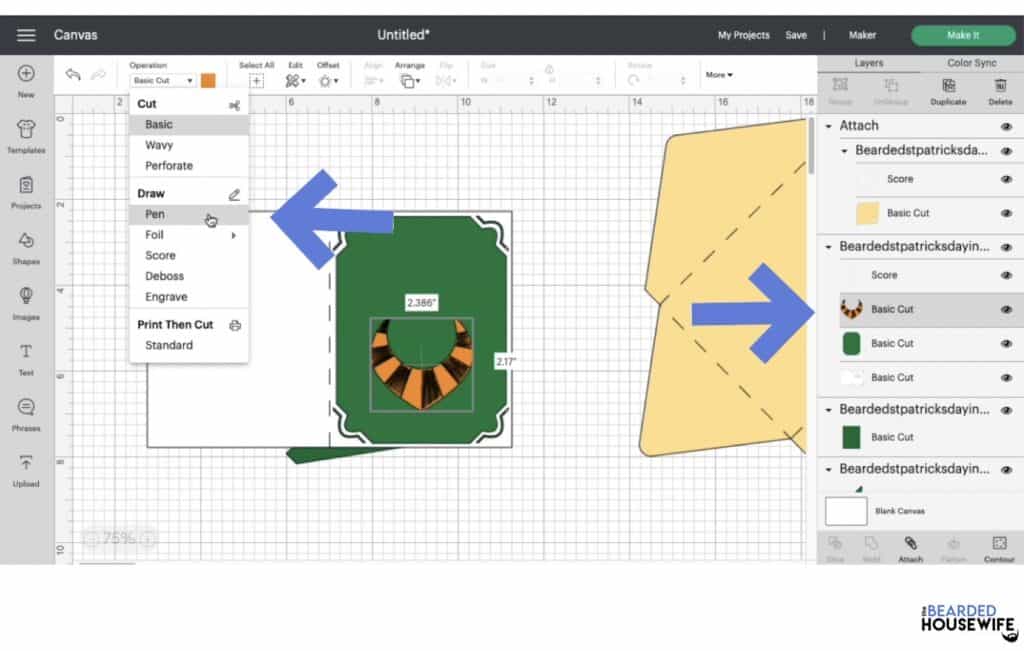1024x651 pixels.
Task: Click the orange color swatch beside Operation
Action: 208,80
